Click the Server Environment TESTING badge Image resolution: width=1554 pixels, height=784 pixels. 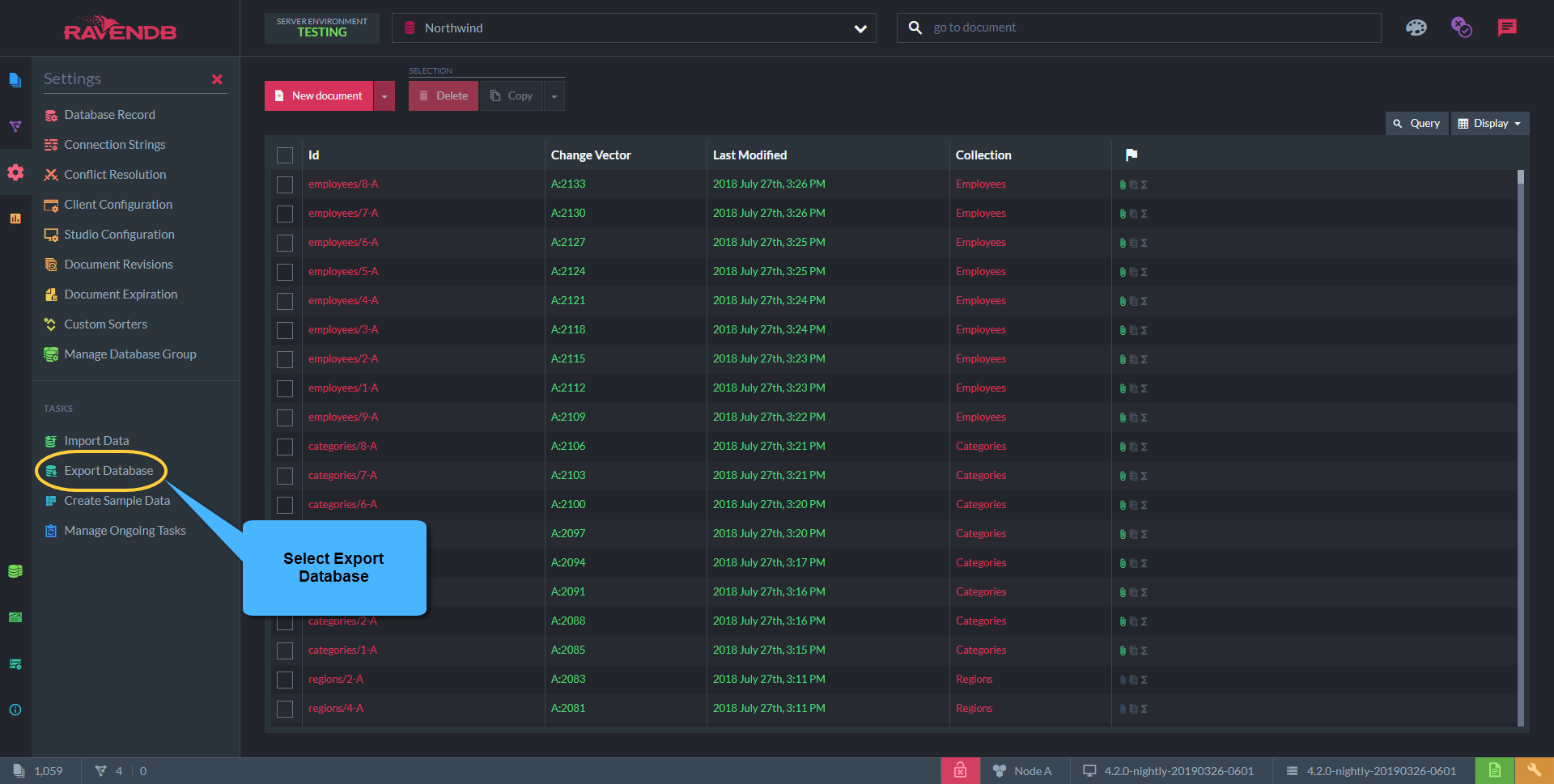pyautogui.click(x=322, y=28)
